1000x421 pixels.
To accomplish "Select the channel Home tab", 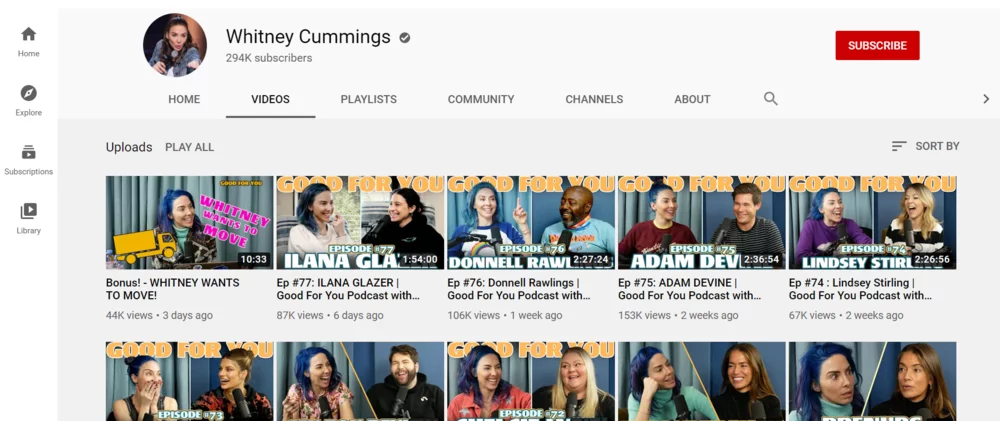I will click(x=184, y=99).
